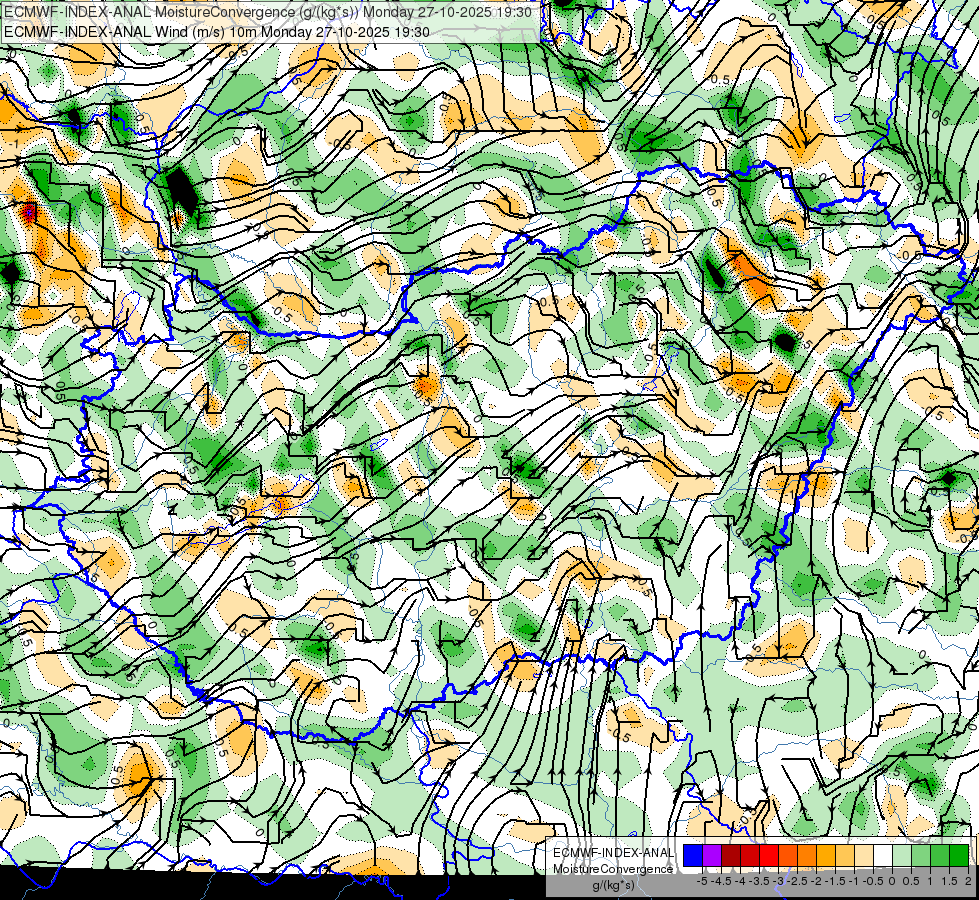The height and width of the screenshot is (900, 979).
Task: Click the Wind (m/s) 10m title line
Action: pos(217,31)
